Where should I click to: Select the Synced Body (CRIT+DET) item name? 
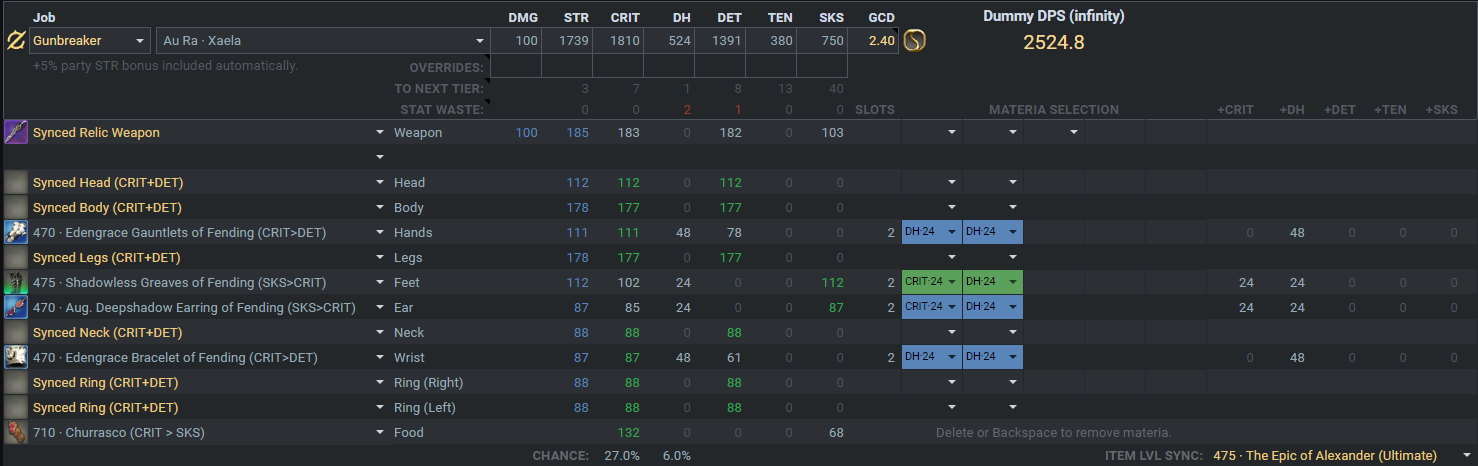(107, 207)
